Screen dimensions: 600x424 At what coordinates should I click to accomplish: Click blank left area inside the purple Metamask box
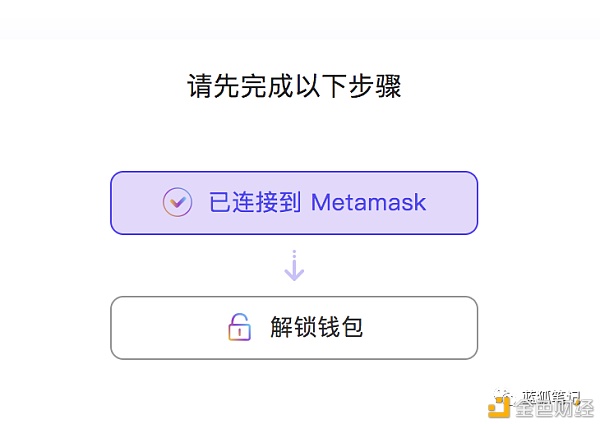coord(136,203)
